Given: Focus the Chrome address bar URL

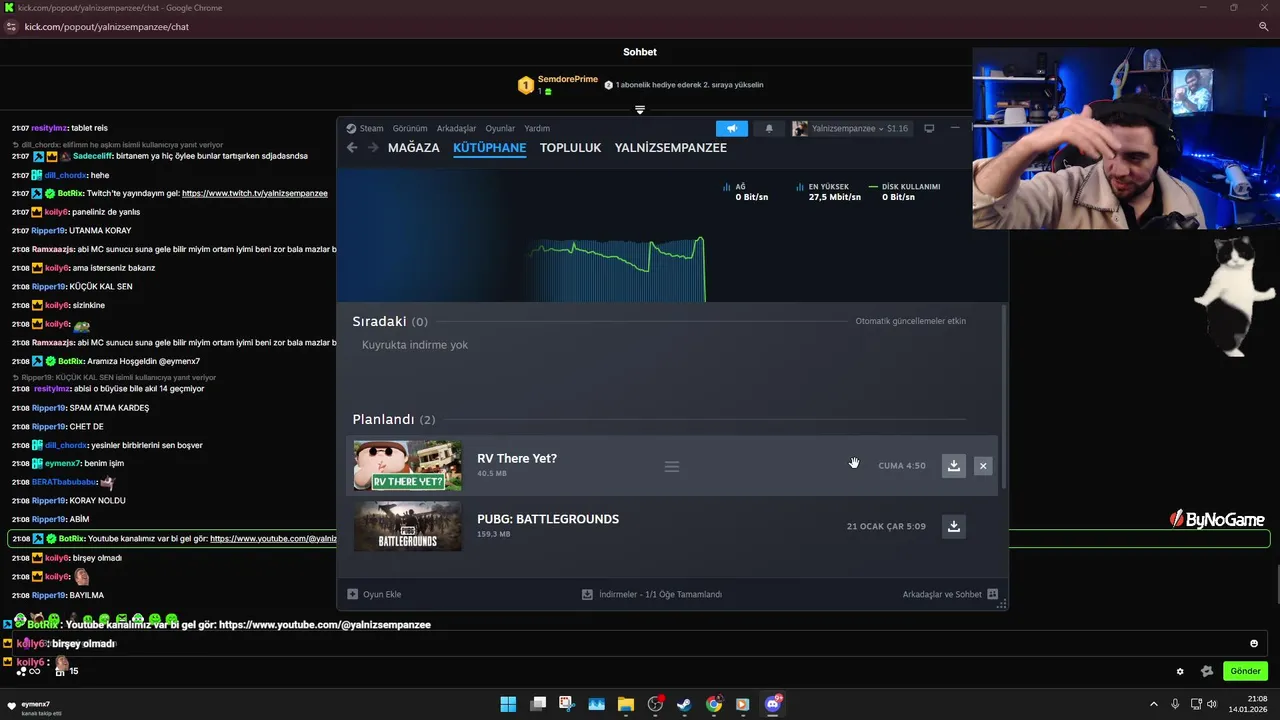Looking at the screenshot, I should tap(107, 27).
